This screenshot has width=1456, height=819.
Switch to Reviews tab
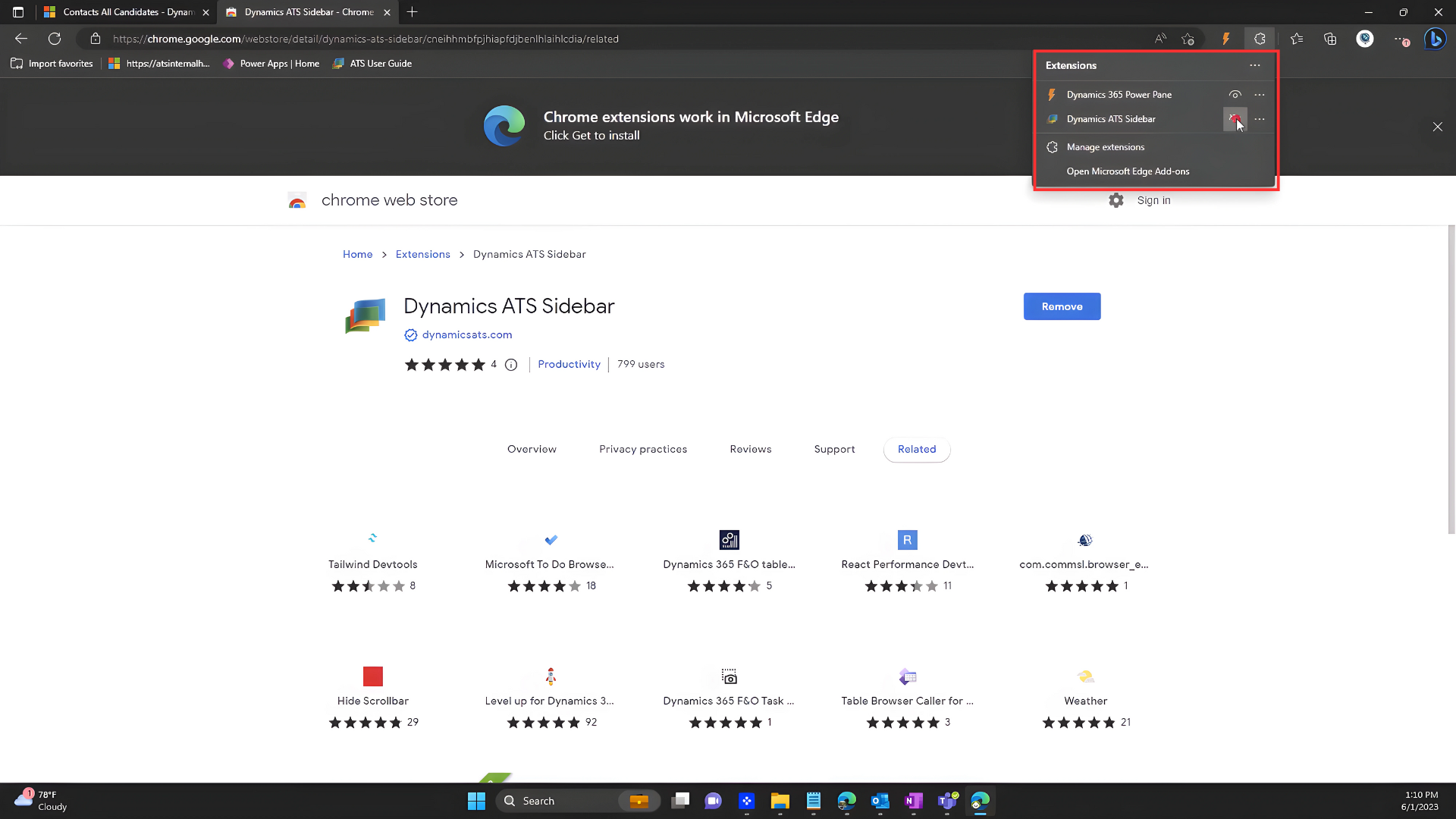coord(751,449)
